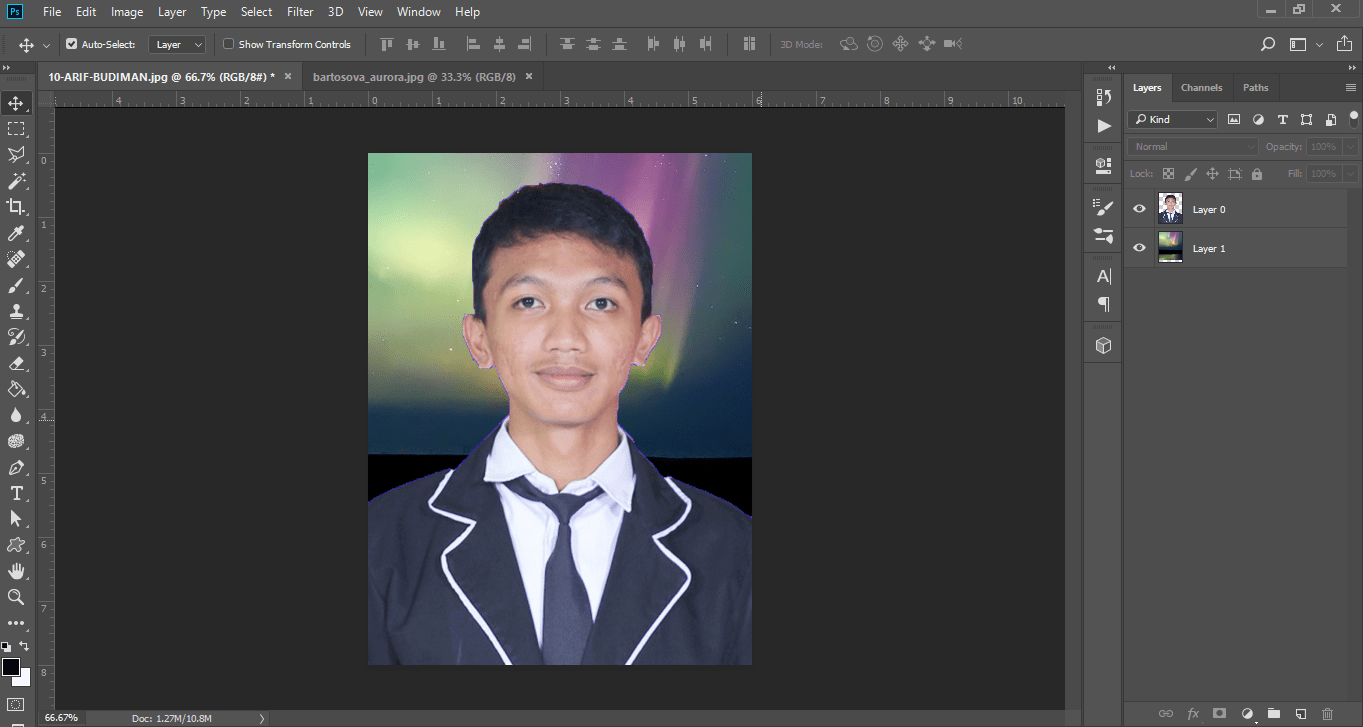Viewport: 1363px width, 727px height.
Task: Switch to the Channels tab
Action: pos(1201,87)
